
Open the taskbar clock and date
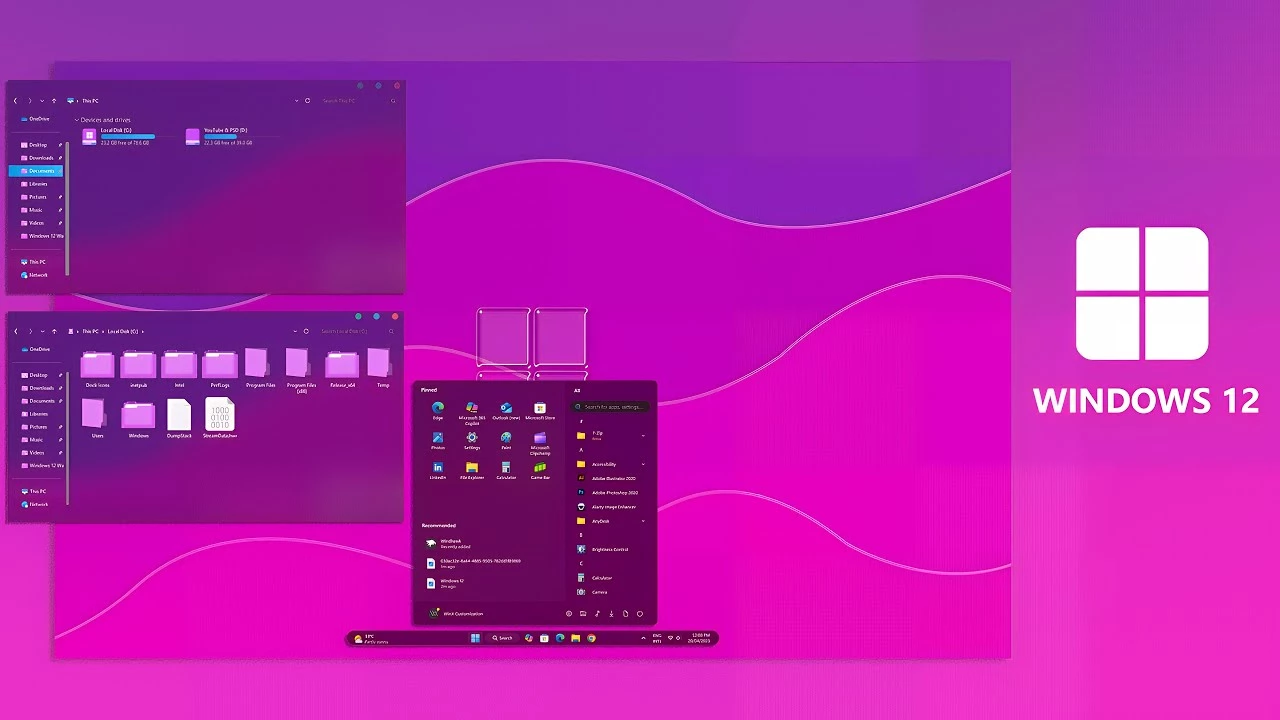pos(701,638)
